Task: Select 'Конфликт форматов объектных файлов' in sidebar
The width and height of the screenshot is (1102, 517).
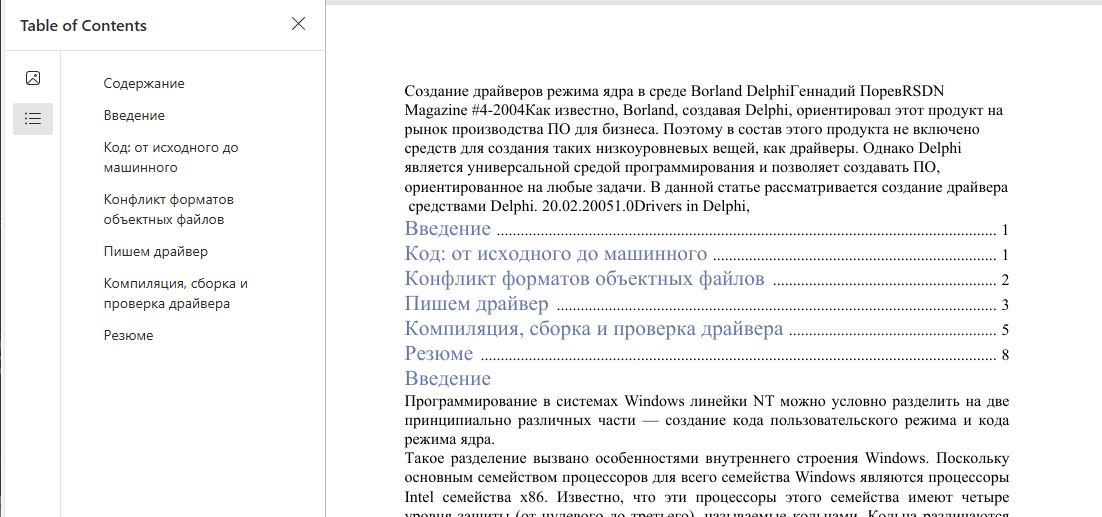Action: 168,209
